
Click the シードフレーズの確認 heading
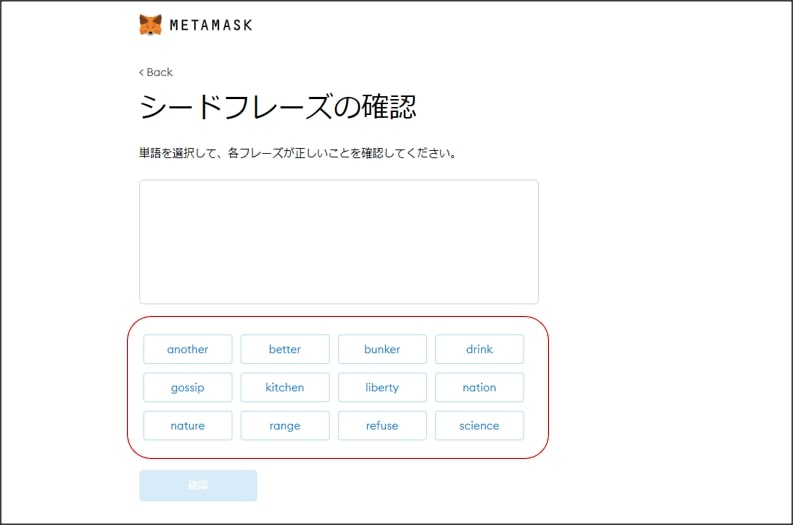click(x=277, y=107)
